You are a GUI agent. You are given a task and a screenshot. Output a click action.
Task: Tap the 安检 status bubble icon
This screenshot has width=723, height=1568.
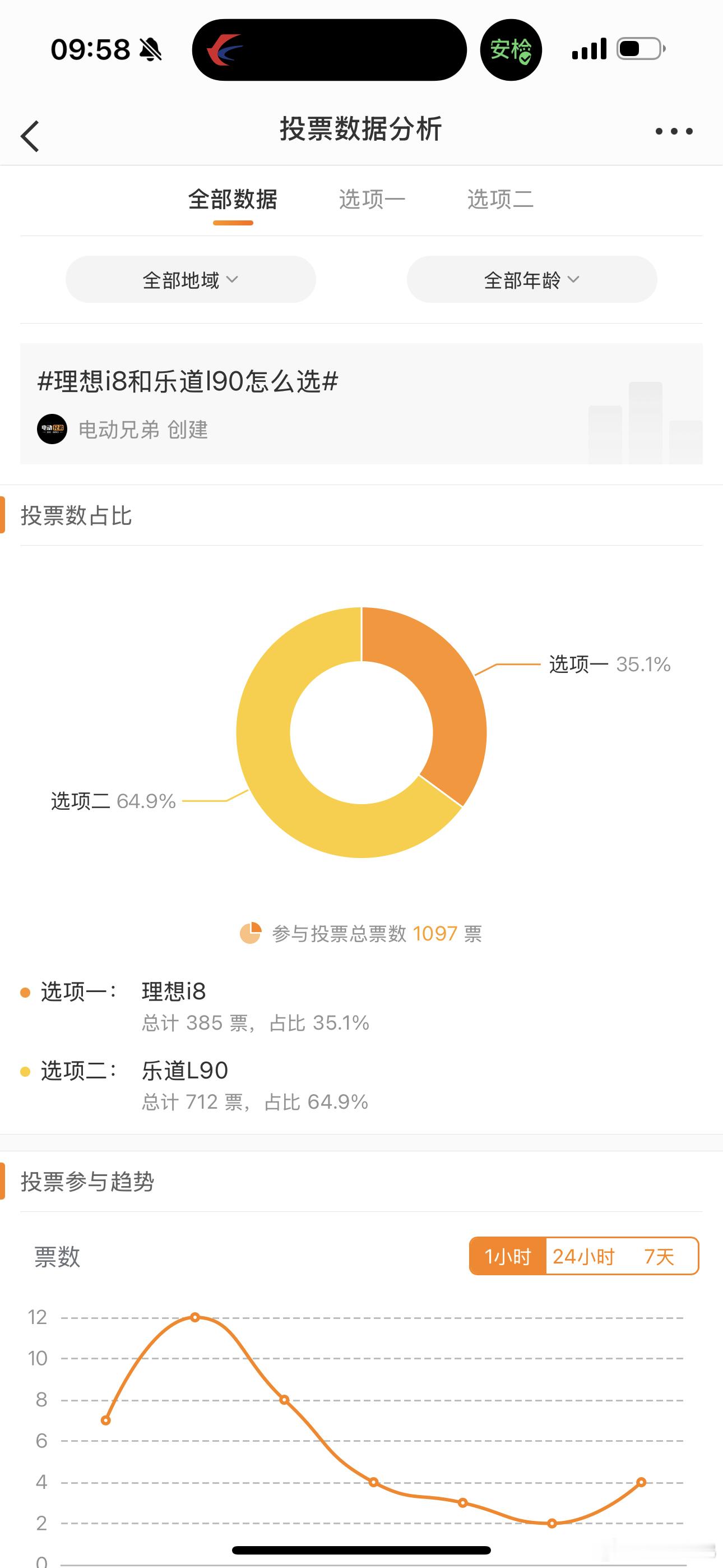(x=511, y=50)
